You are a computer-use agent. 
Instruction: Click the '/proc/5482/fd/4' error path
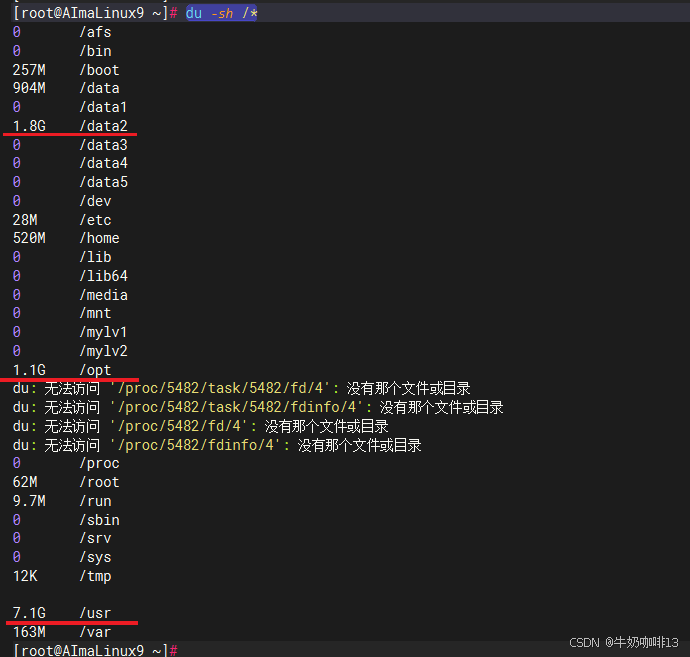pos(180,426)
